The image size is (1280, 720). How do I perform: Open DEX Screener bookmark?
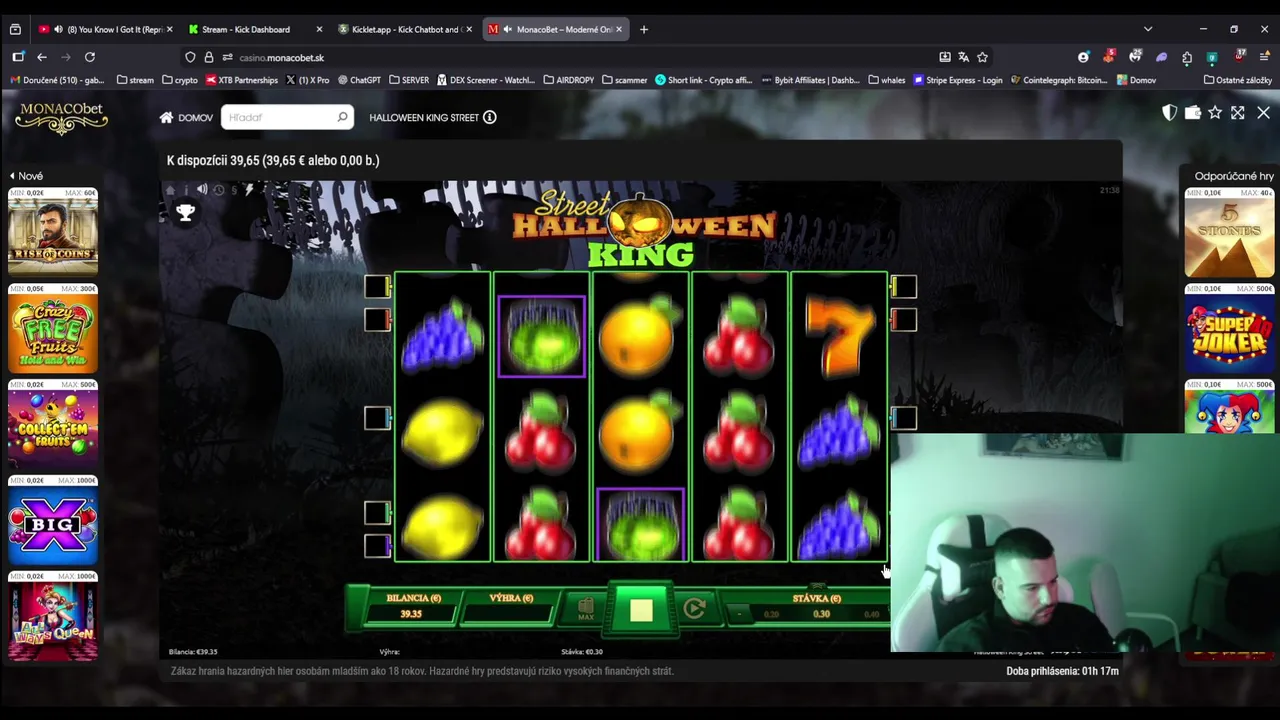tap(487, 80)
